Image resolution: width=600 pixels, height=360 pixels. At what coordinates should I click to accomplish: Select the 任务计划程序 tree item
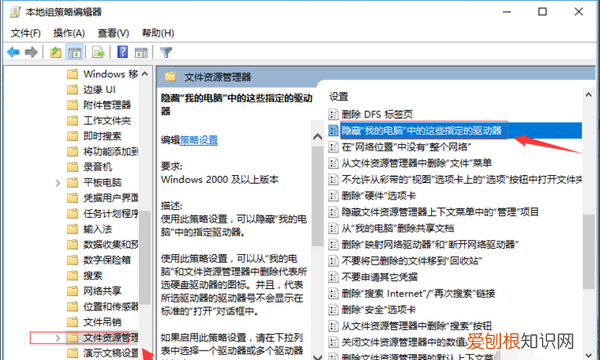pyautogui.click(x=111, y=213)
